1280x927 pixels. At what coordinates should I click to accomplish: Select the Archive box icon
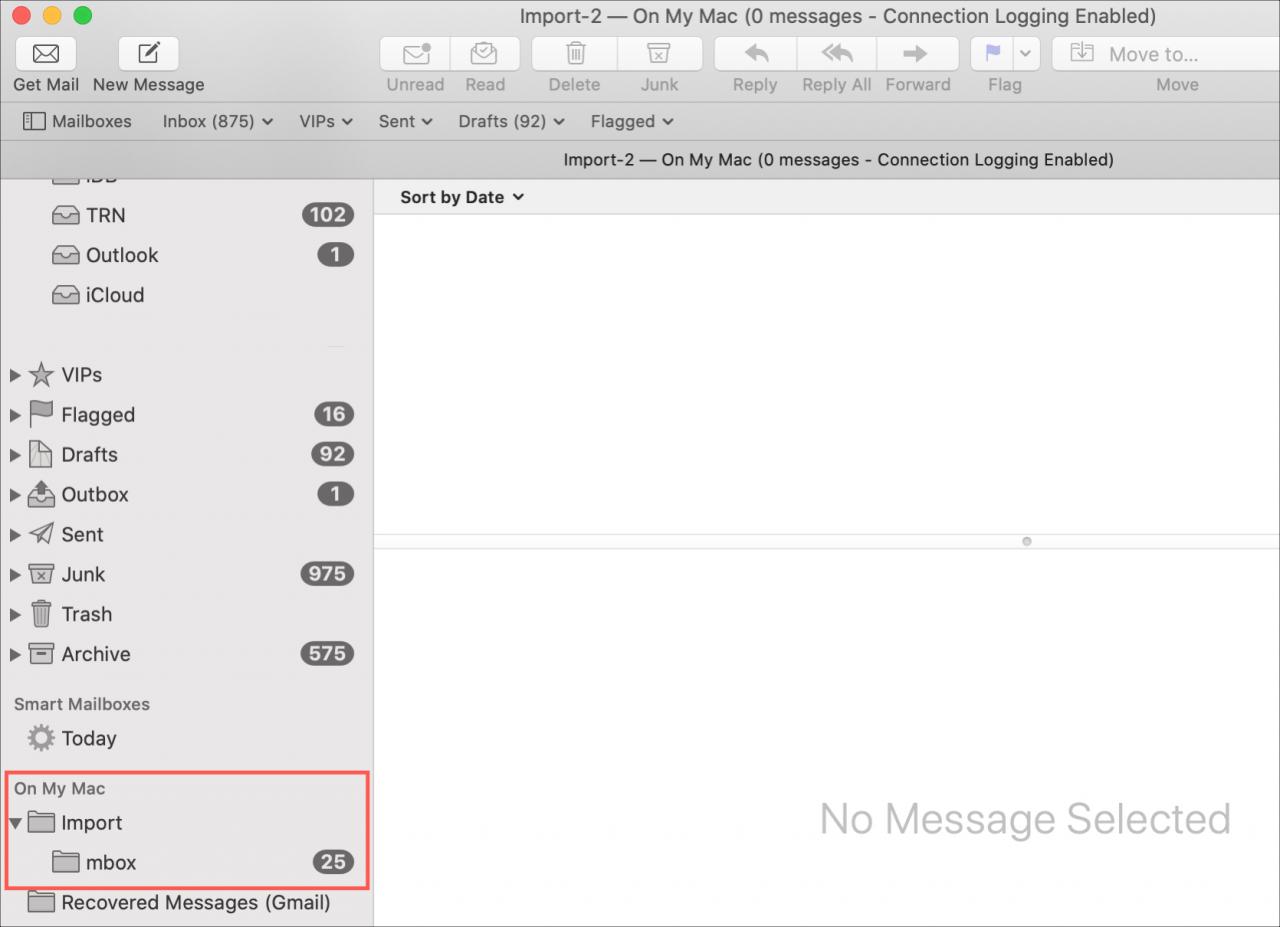[x=41, y=654]
